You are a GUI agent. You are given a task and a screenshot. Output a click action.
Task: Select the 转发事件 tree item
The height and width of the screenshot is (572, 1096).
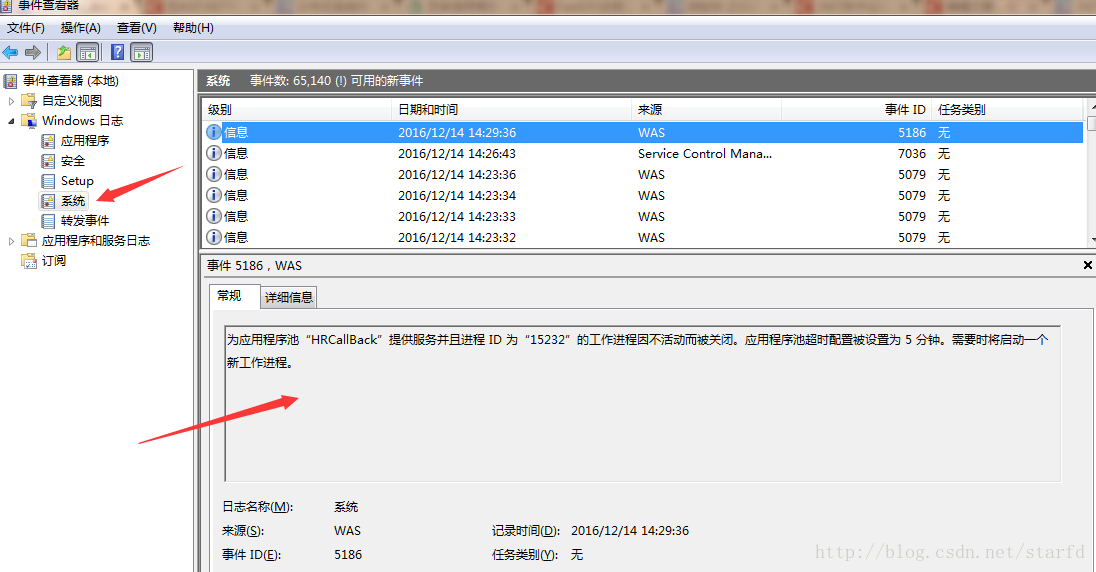pos(85,221)
